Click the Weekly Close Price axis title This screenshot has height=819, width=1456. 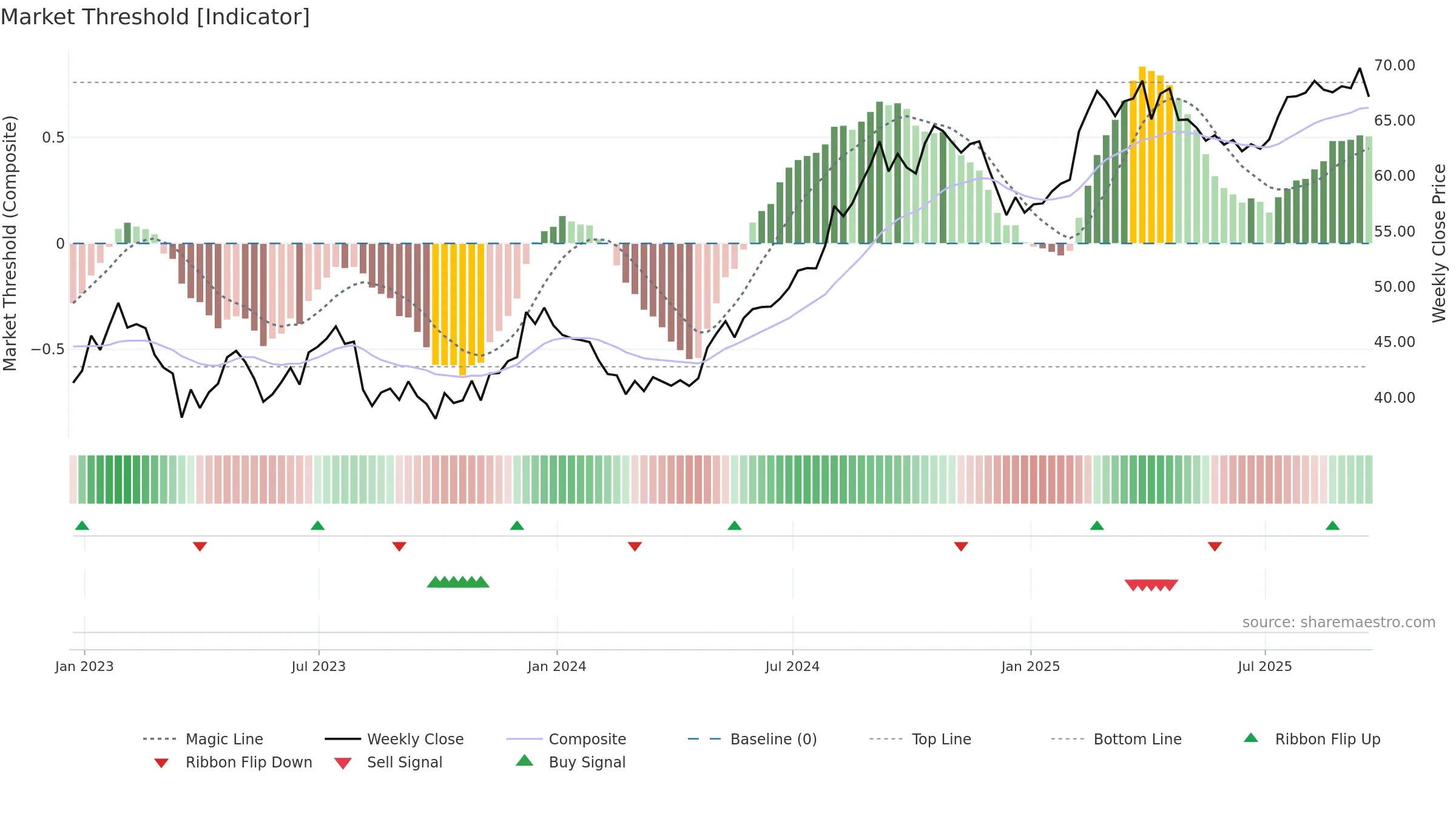[x=1440, y=243]
